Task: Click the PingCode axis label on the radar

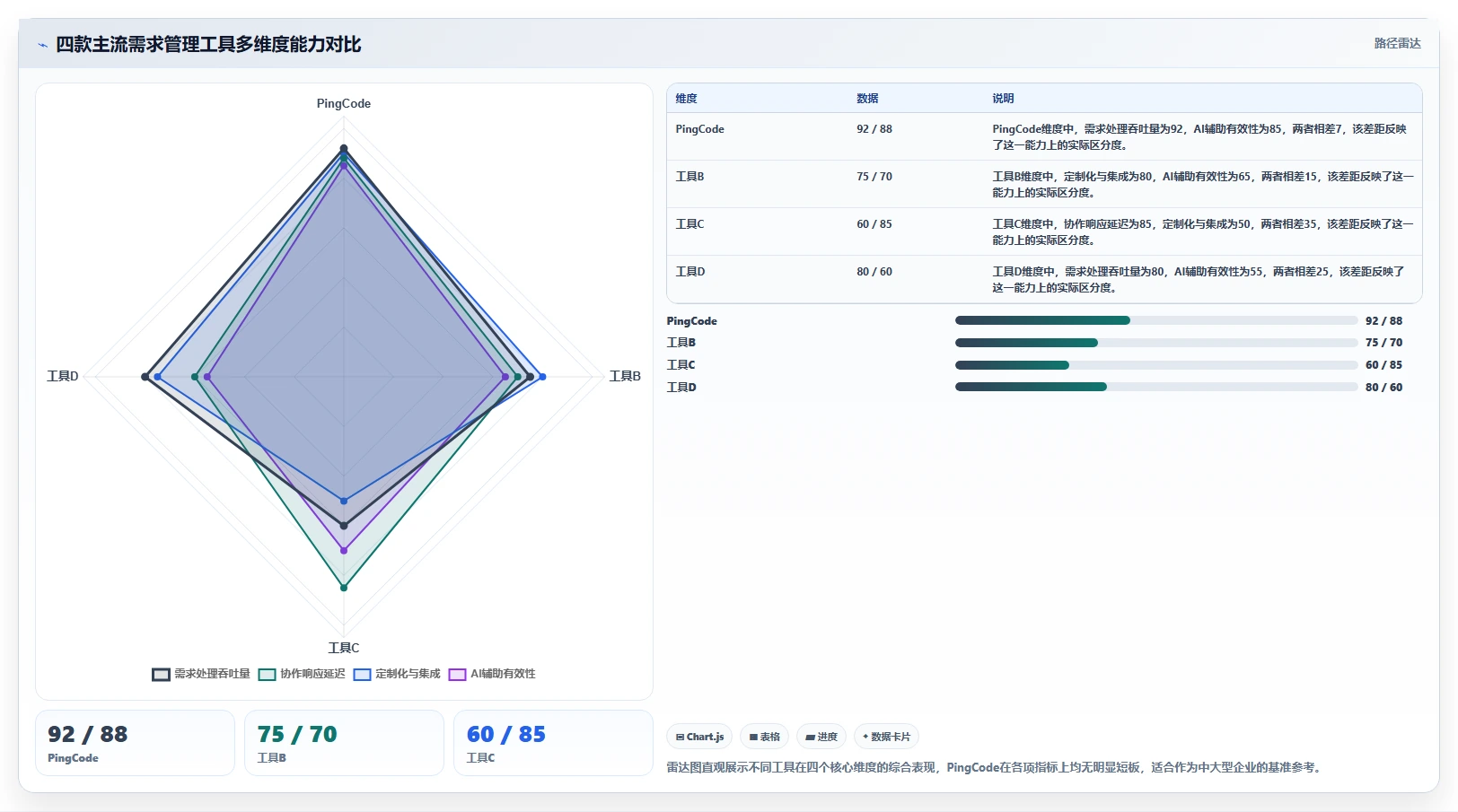Action: click(x=344, y=104)
